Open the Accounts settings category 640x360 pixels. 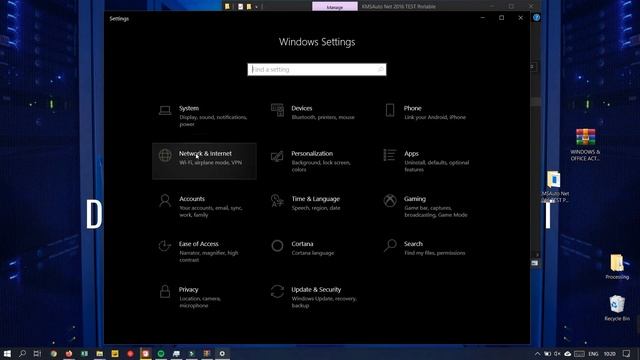(204, 207)
